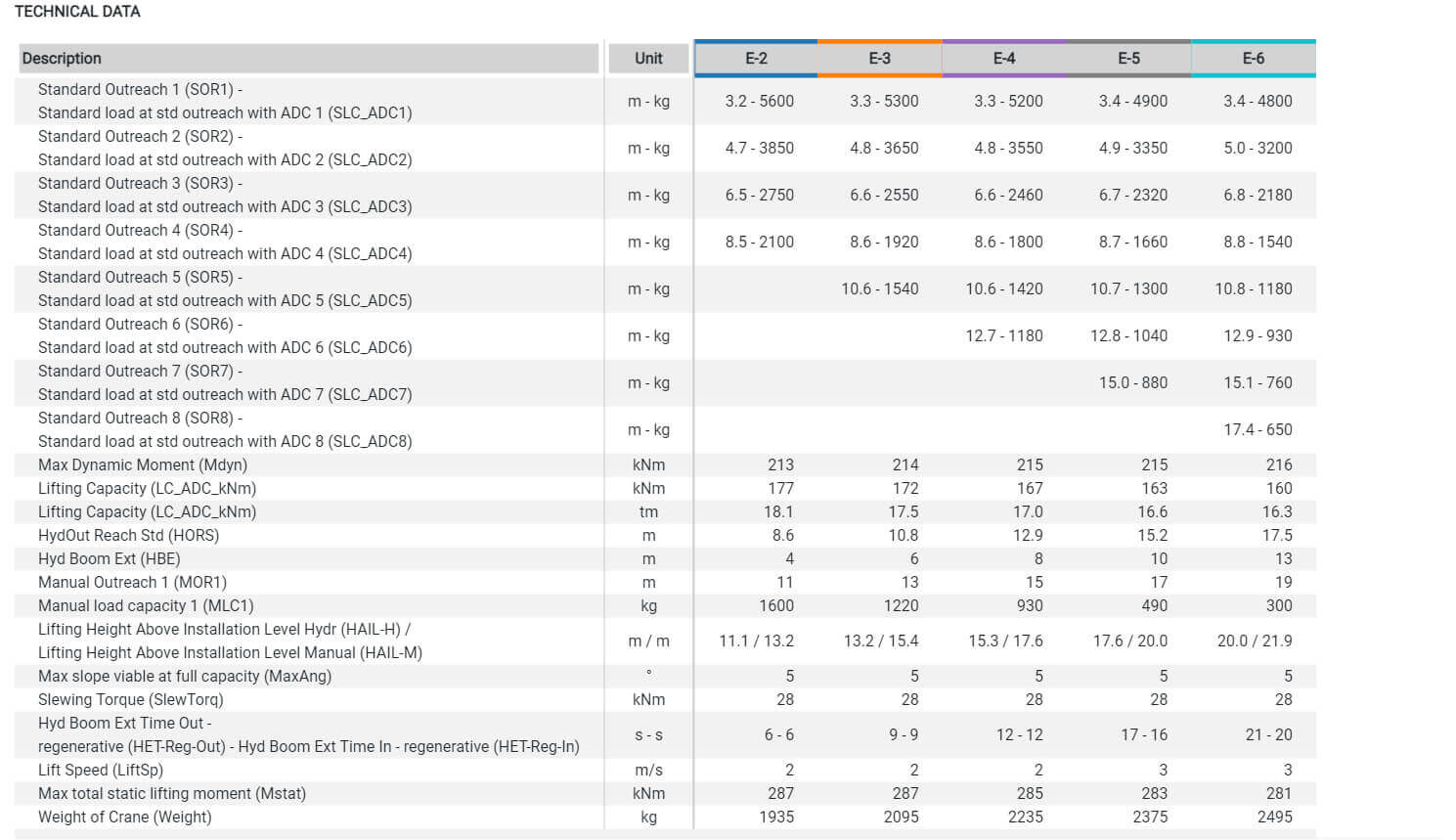Click the Weight of Crane (Weight) row label
Image resolution: width=1456 pixels, height=840 pixels.
[124, 818]
